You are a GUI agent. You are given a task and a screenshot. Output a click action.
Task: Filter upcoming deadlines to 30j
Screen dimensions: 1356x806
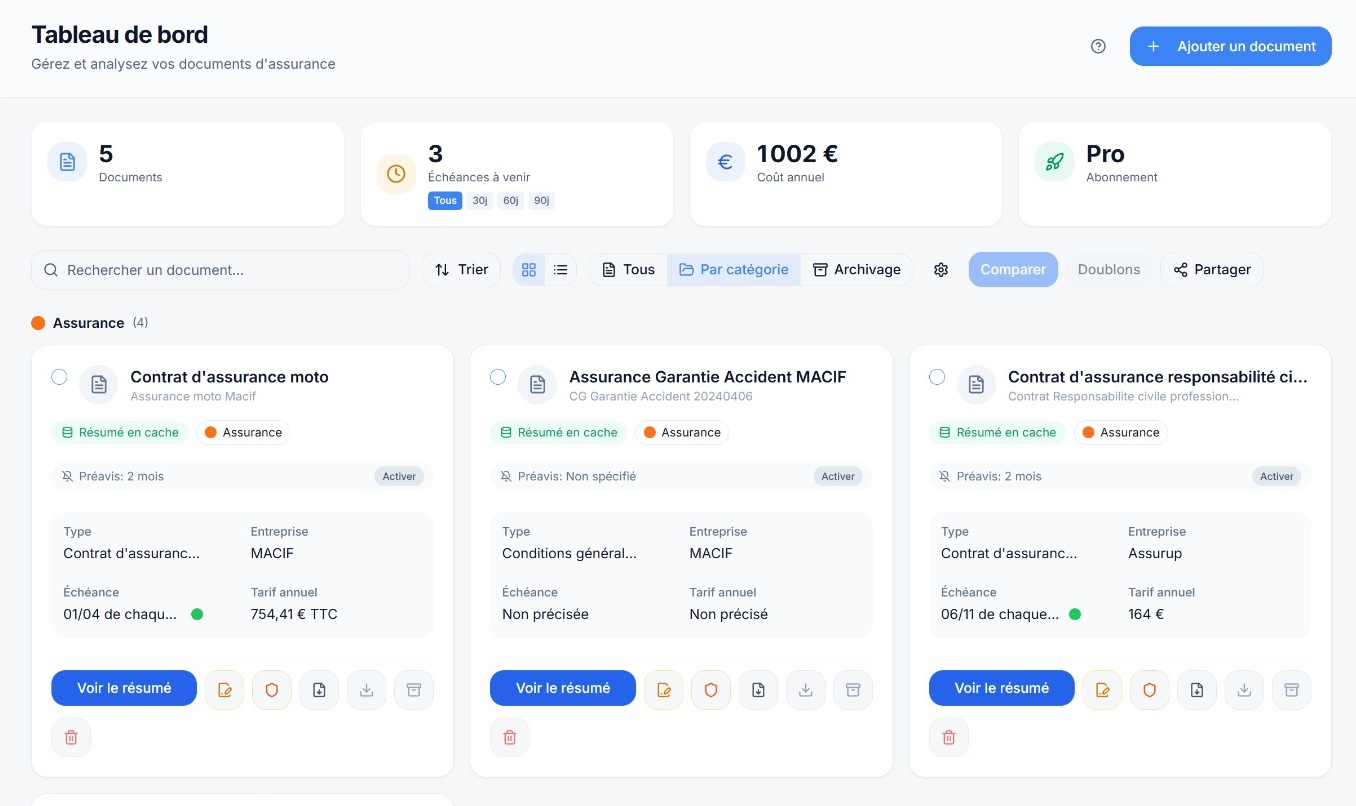click(x=480, y=201)
